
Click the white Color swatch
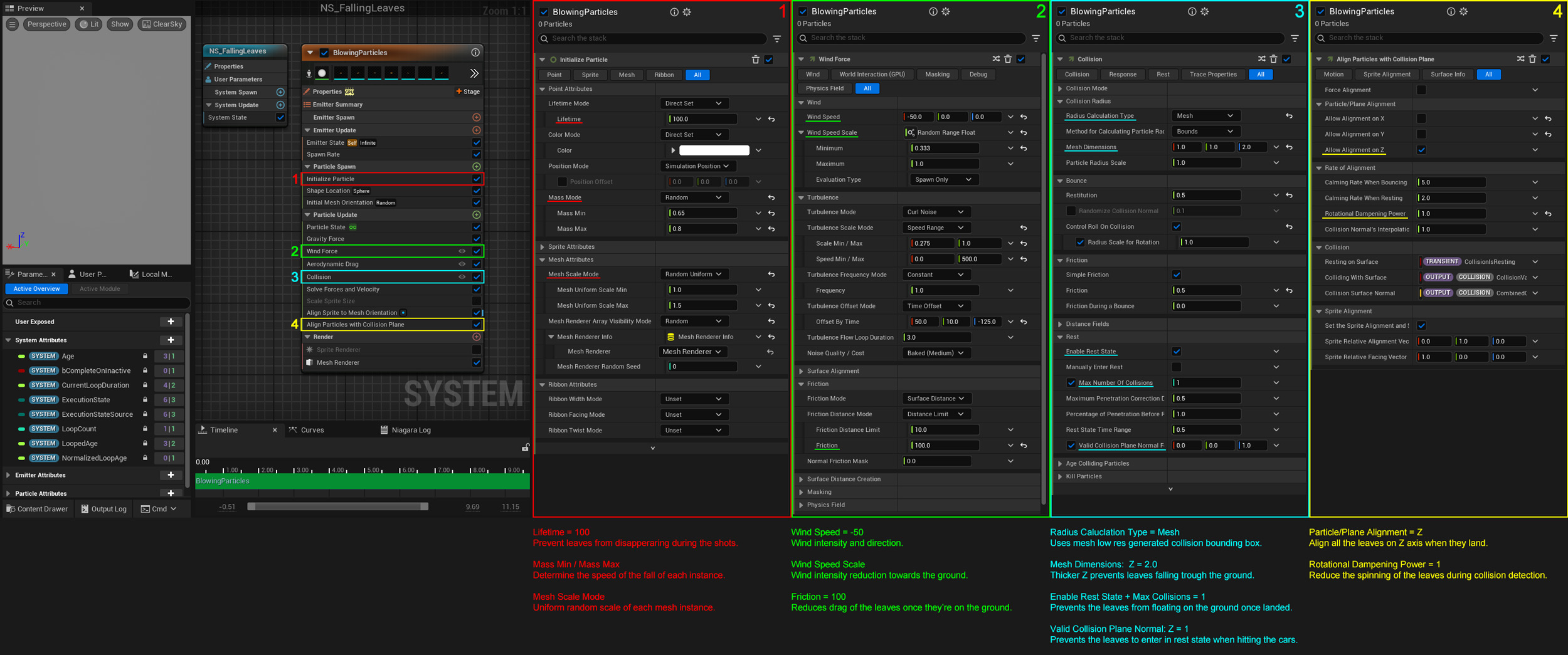point(714,150)
